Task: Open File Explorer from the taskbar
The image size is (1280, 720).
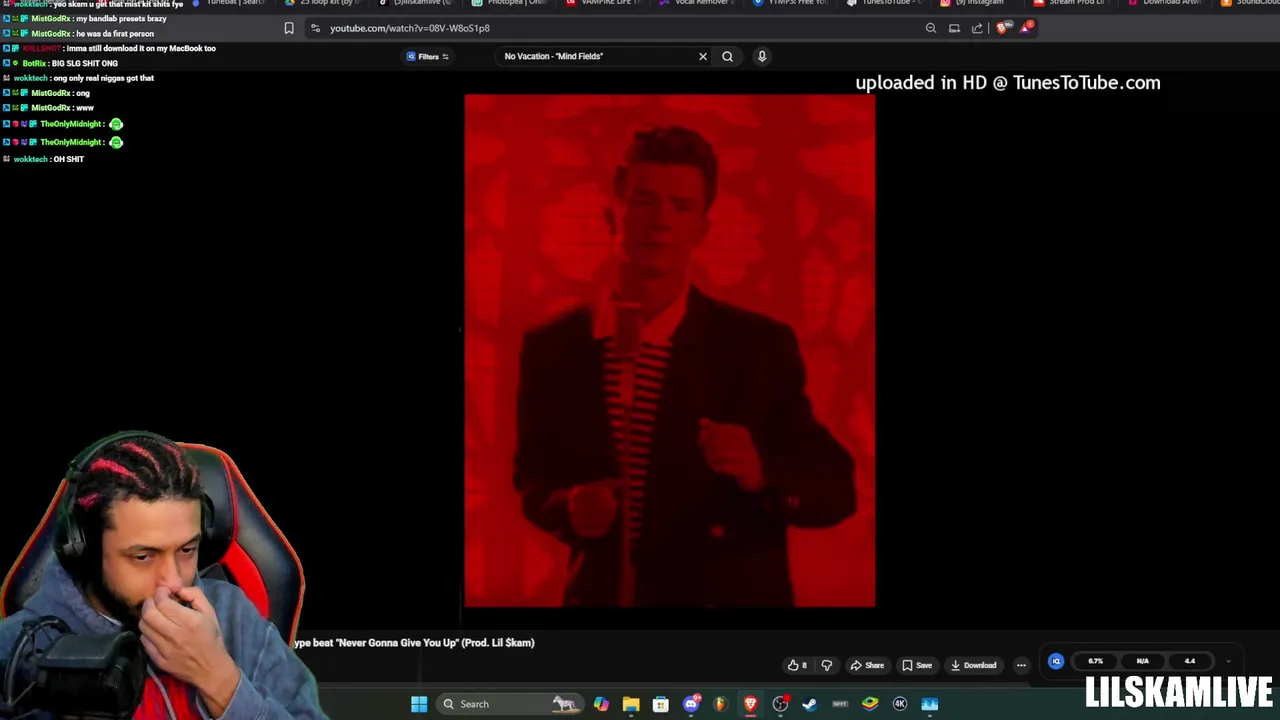Action: 631,704
